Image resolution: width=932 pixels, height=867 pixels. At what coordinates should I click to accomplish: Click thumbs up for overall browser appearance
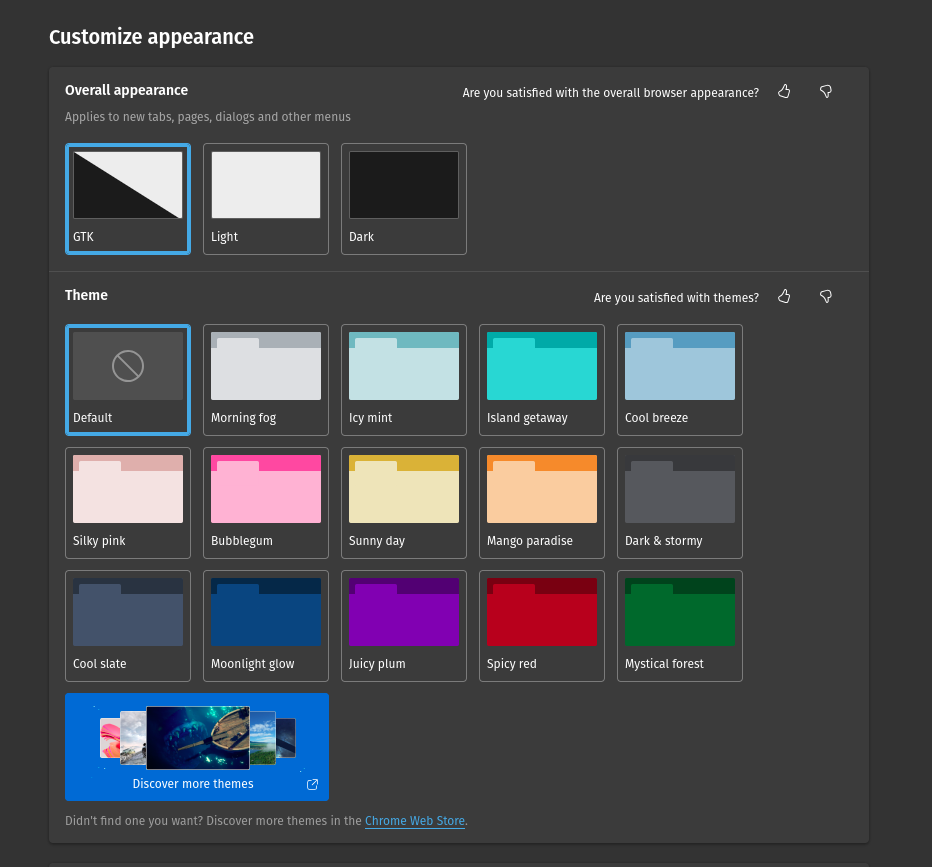[x=784, y=92]
